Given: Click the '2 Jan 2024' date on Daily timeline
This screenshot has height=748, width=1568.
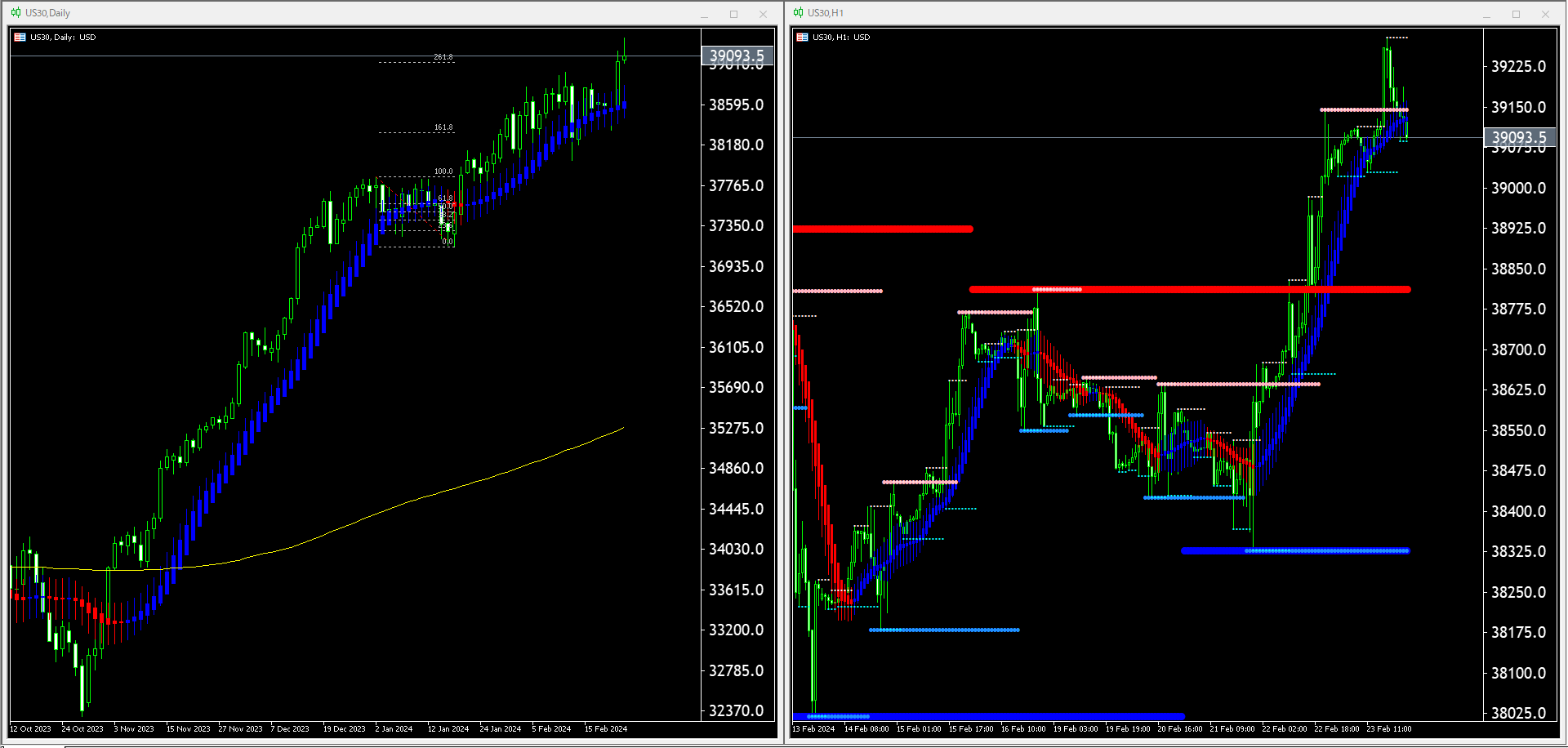Looking at the screenshot, I should (394, 729).
